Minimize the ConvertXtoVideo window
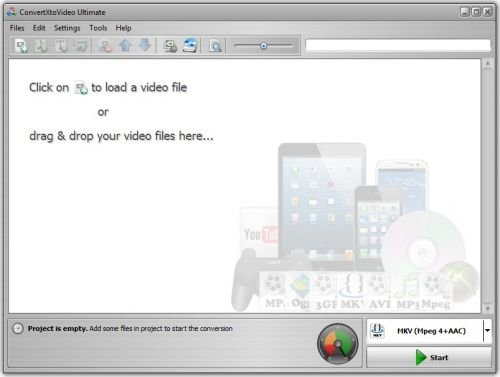 coord(465,12)
